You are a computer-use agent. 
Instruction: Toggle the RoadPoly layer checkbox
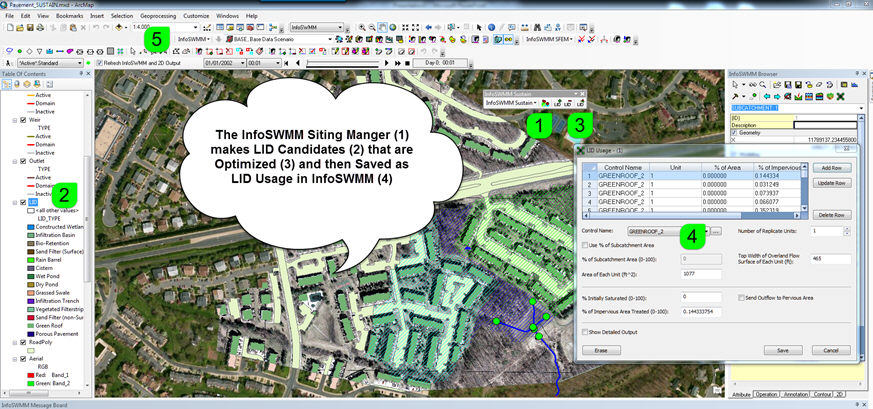pos(23,342)
